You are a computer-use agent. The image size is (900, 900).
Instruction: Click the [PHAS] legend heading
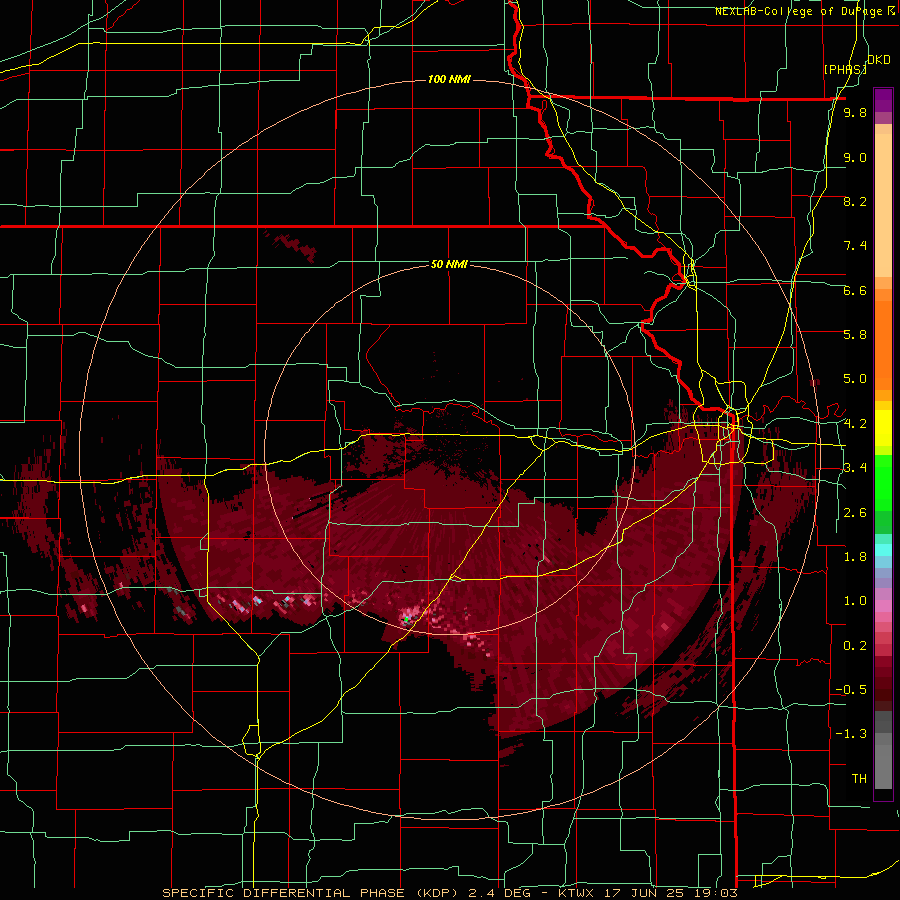tap(845, 69)
